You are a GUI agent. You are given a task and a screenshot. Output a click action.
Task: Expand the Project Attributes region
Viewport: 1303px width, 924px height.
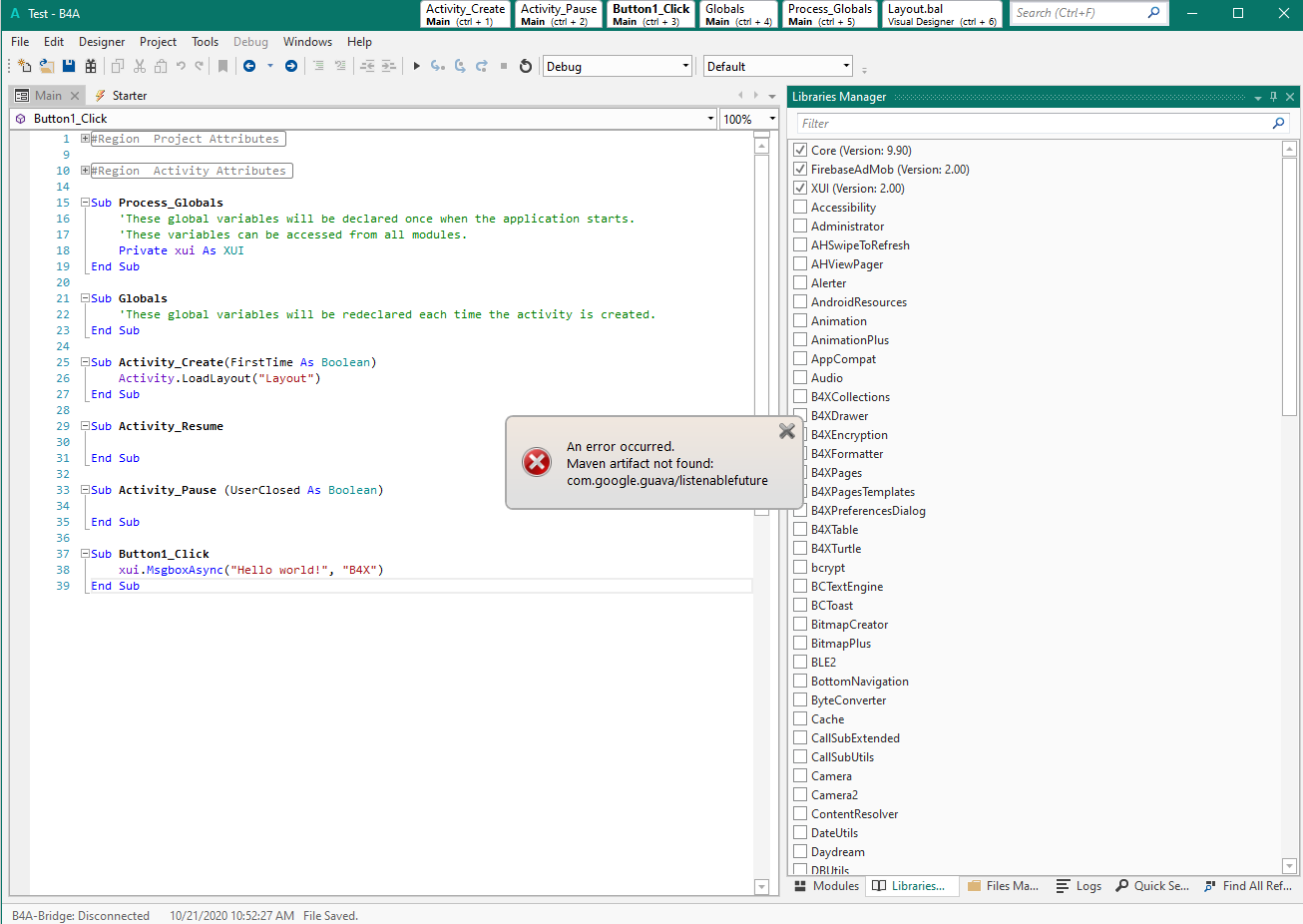click(86, 139)
